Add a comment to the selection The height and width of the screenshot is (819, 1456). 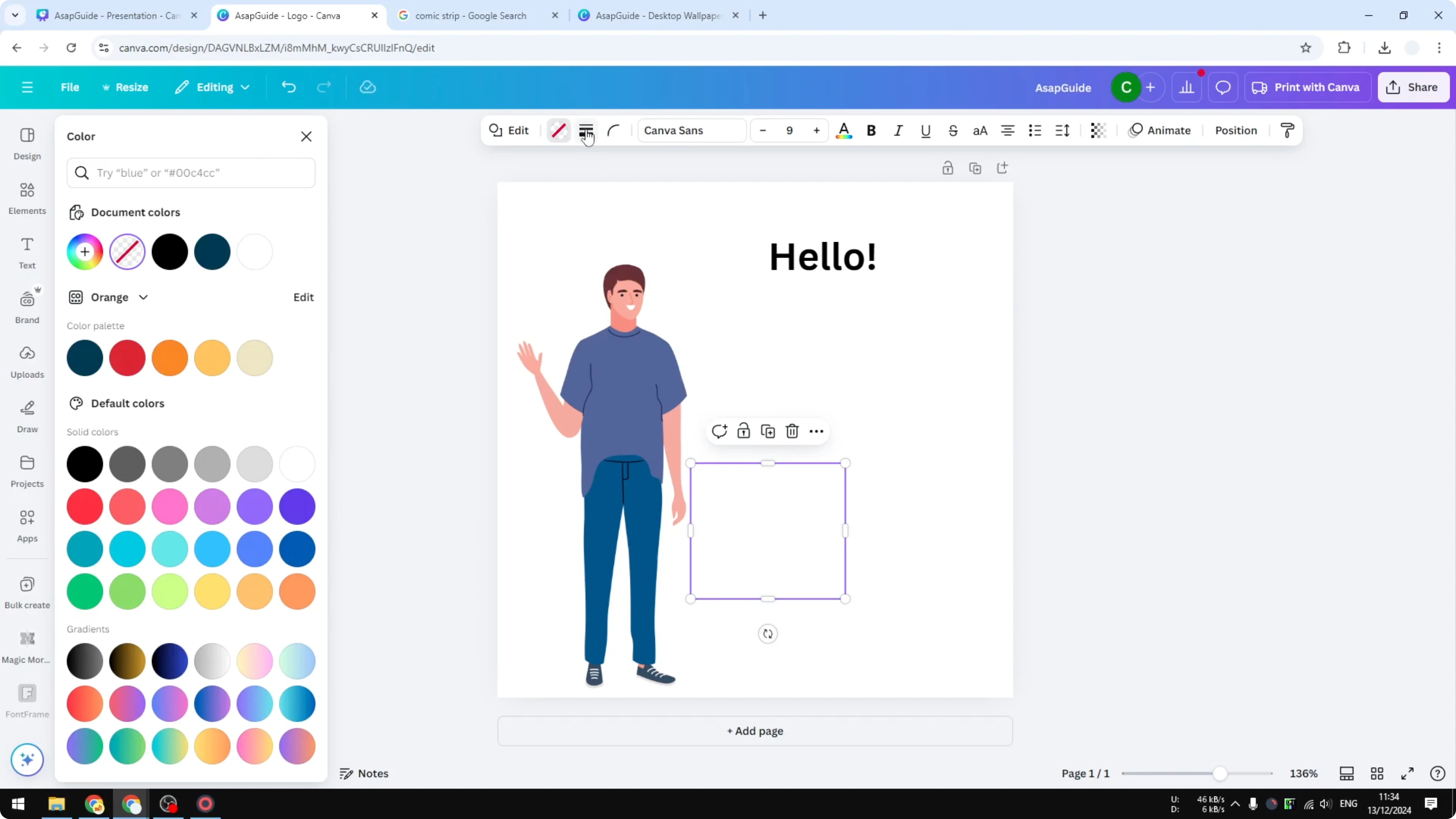click(x=720, y=431)
